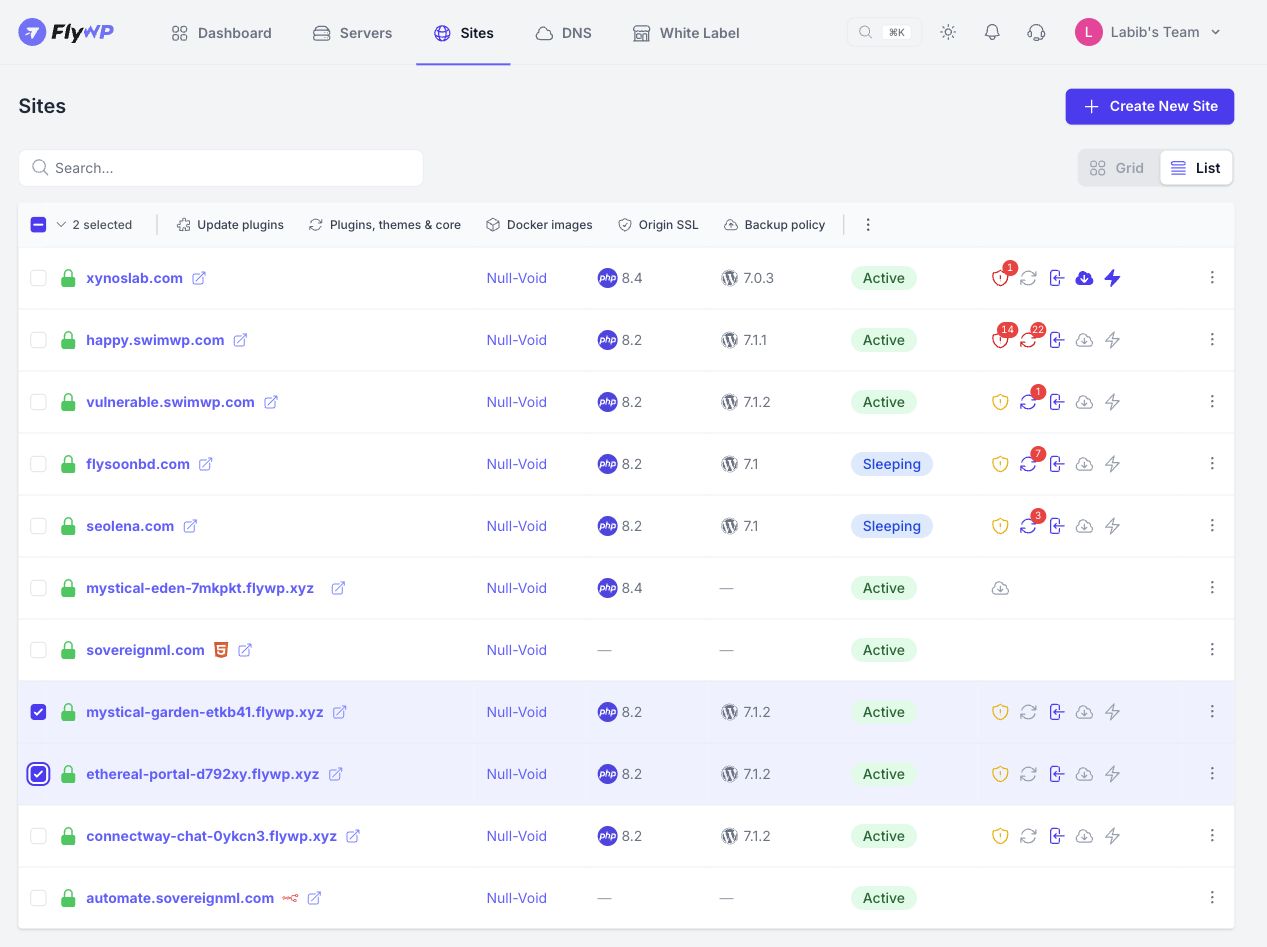
Task: Click the Null-Void server link for flysoonbd.com
Action: click(517, 464)
